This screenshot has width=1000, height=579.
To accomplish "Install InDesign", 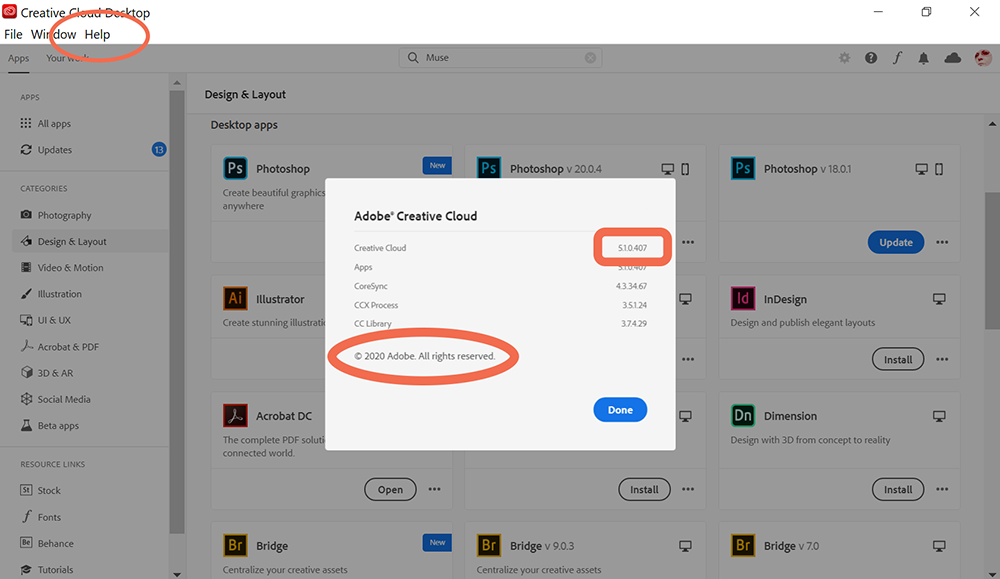I will pyautogui.click(x=897, y=359).
